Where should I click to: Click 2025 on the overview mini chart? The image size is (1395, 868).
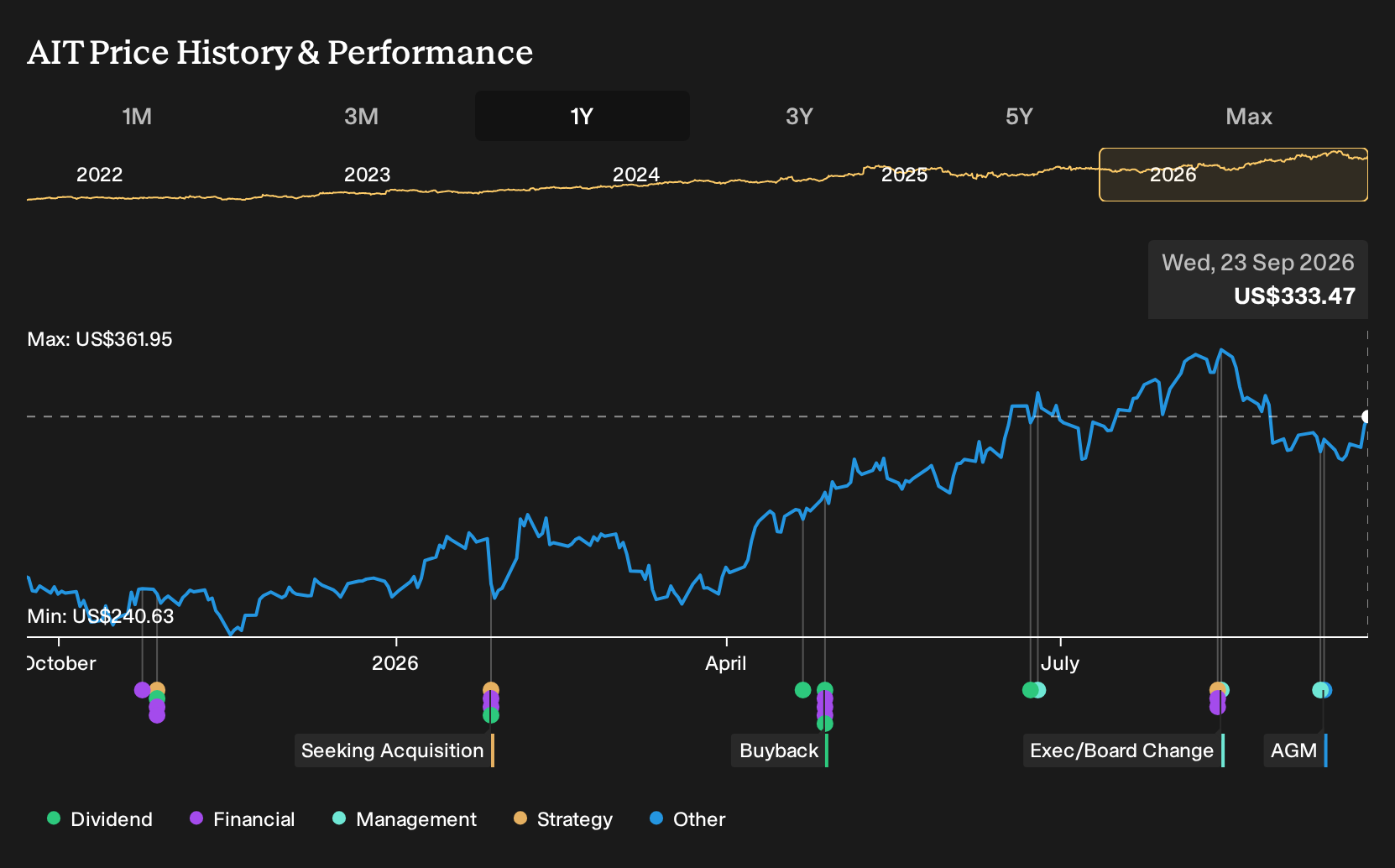coord(904,175)
